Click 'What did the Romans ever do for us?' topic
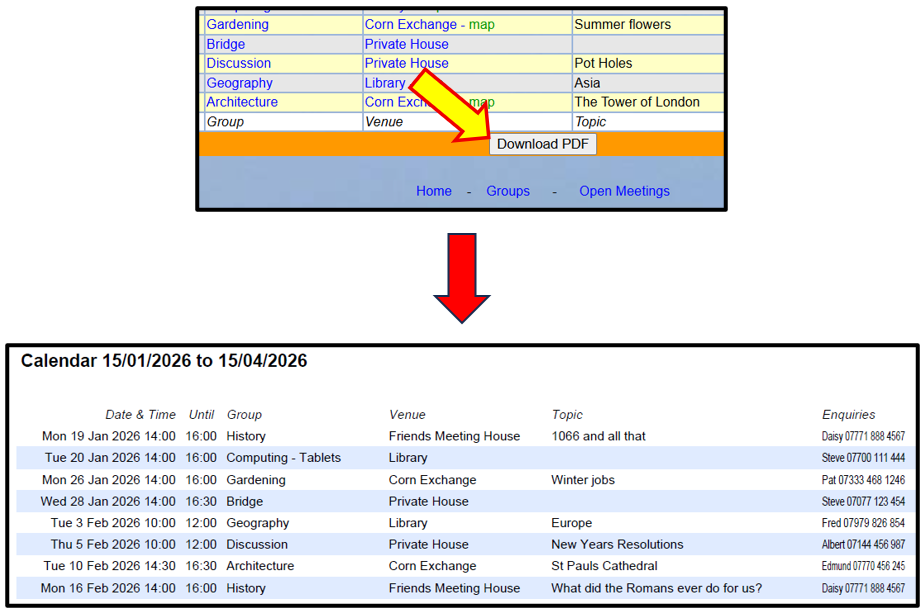 point(656,588)
